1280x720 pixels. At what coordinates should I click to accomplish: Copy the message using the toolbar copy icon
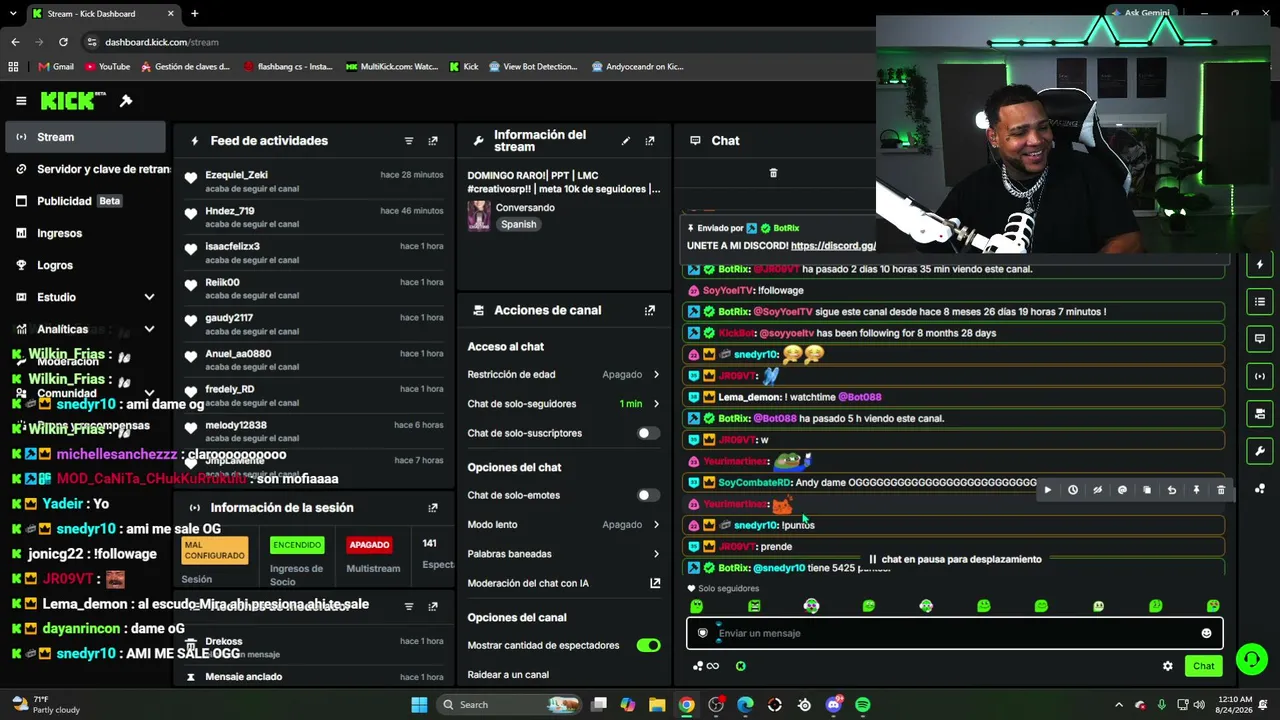1147,490
